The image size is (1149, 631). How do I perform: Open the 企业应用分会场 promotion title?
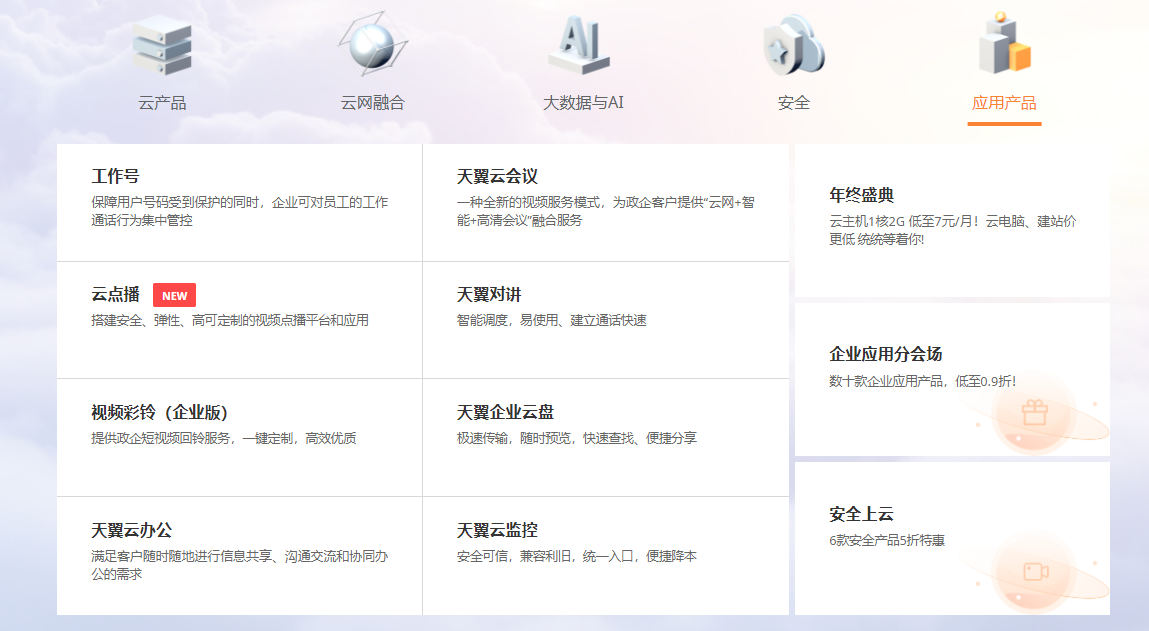886,355
